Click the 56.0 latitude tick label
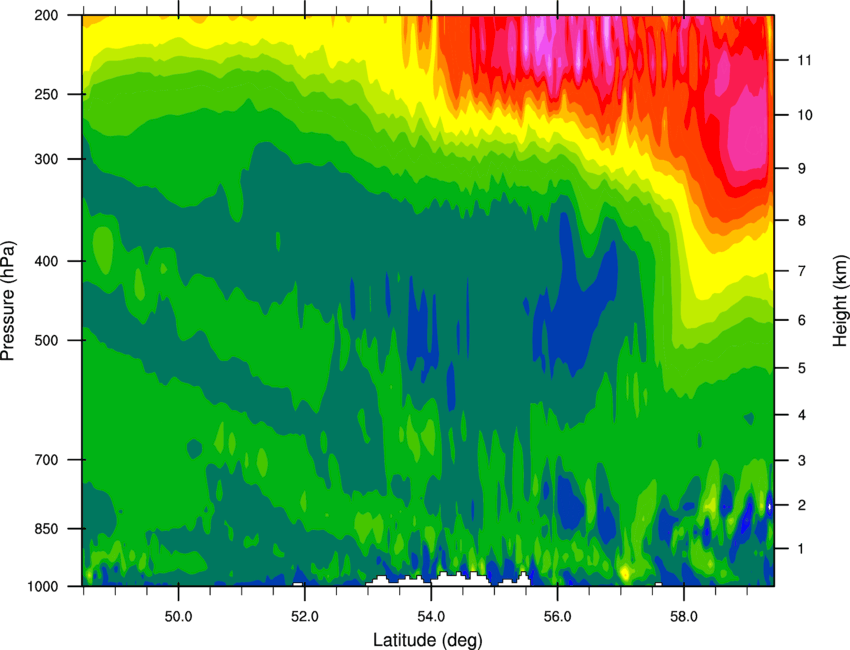Image resolution: width=850 pixels, height=650 pixels. [557, 616]
